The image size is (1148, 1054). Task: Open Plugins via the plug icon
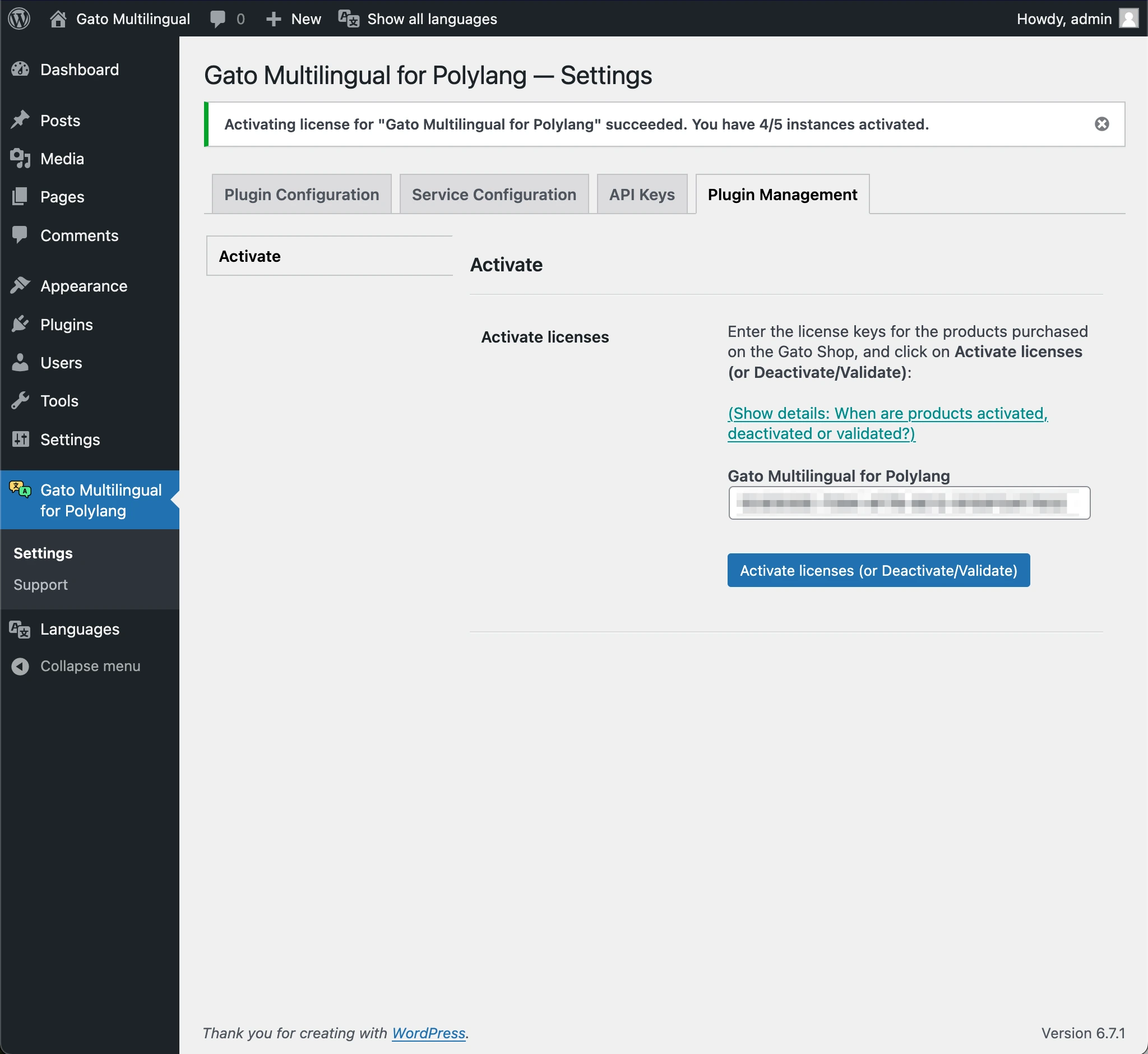[21, 325]
